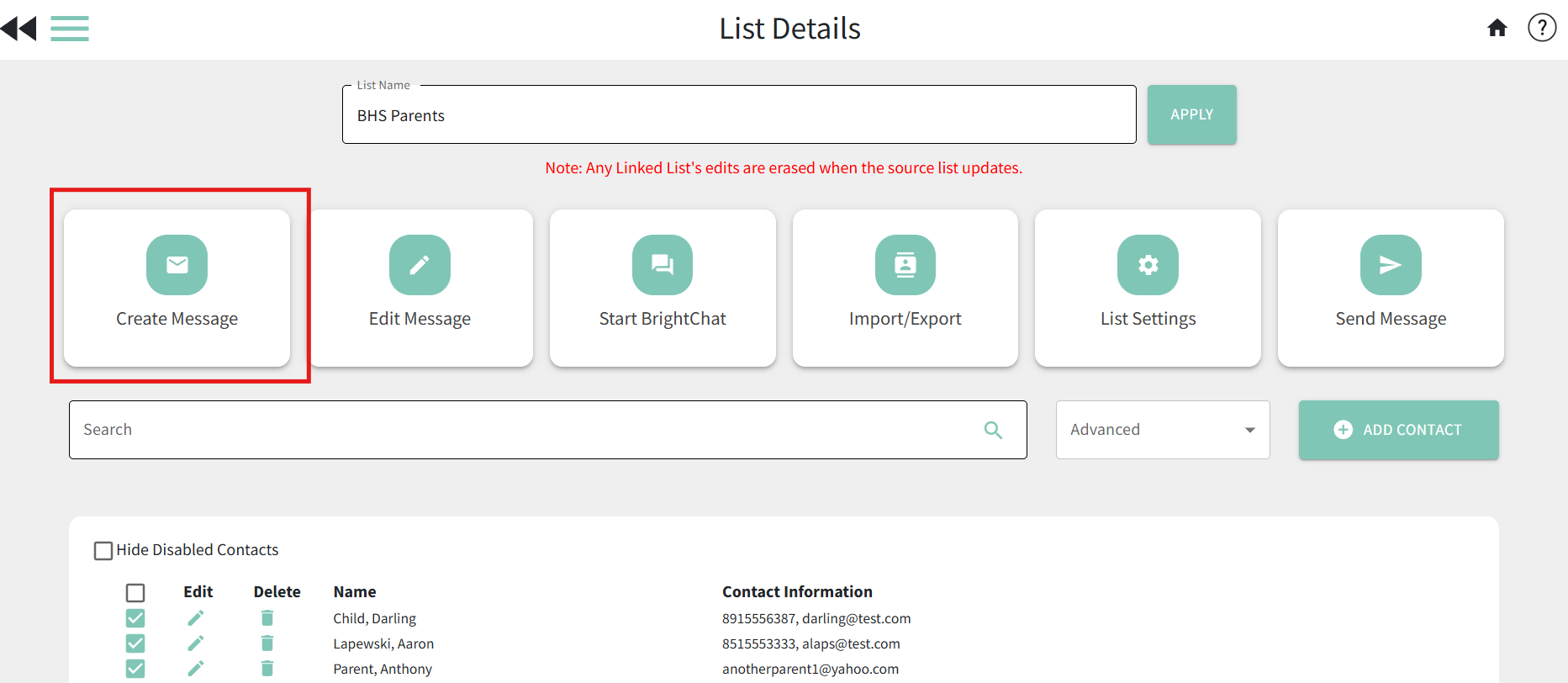Viewport: 1568px width, 683px height.
Task: Click the Contact Information column header
Action: click(x=797, y=592)
